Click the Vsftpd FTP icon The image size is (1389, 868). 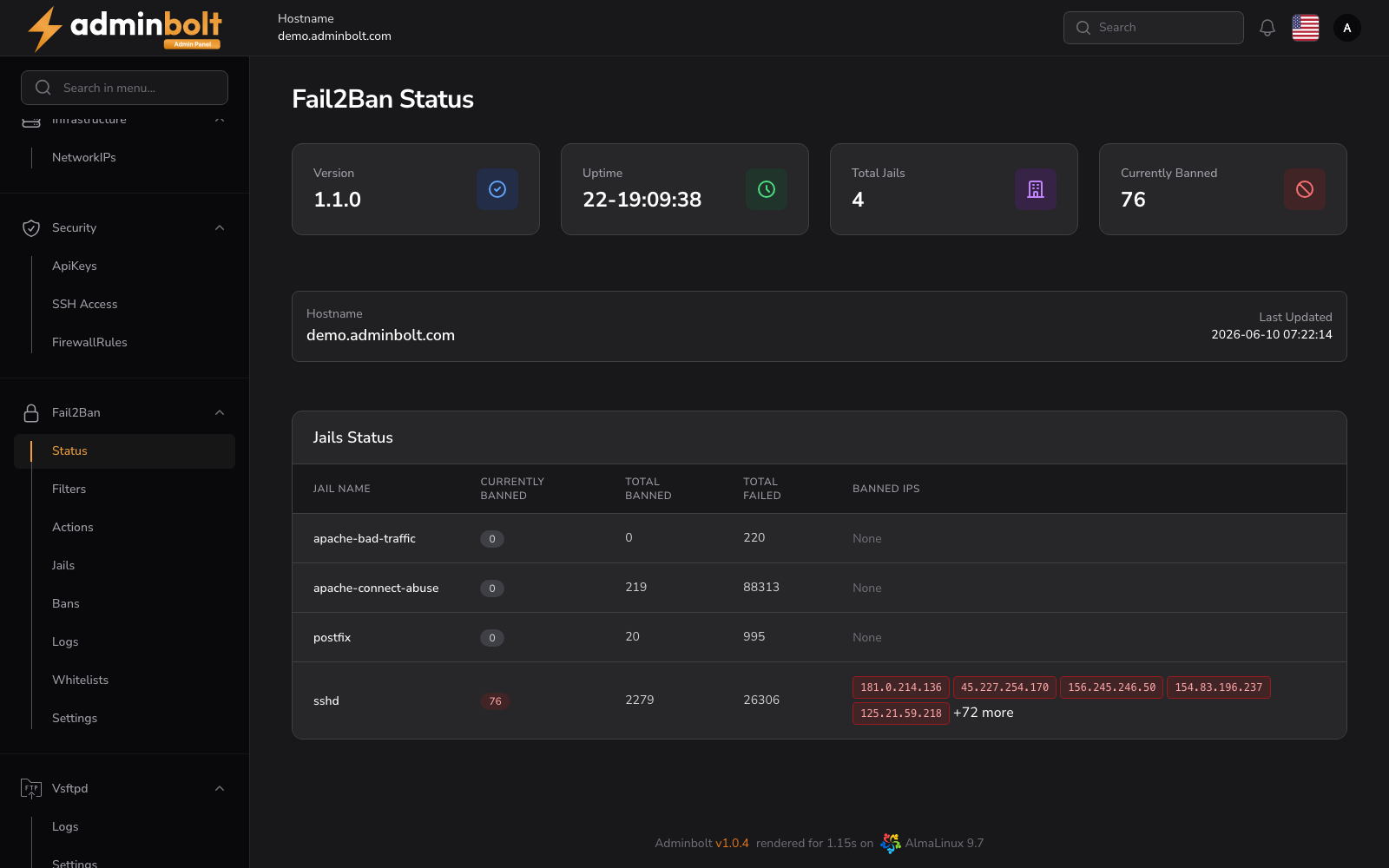[31, 788]
